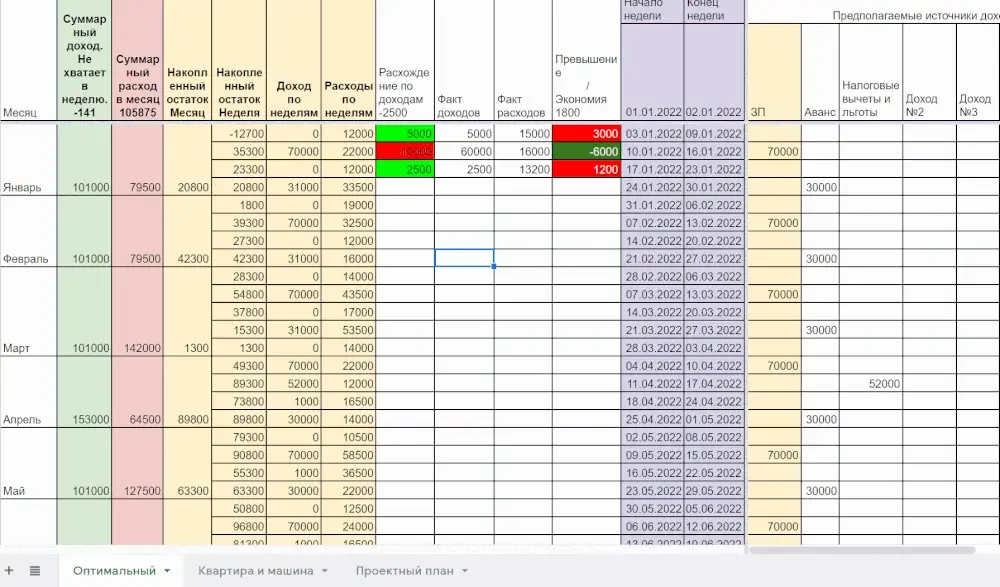Select Январь accumulated balance 20800
This screenshot has width=1000, height=587.
point(187,160)
